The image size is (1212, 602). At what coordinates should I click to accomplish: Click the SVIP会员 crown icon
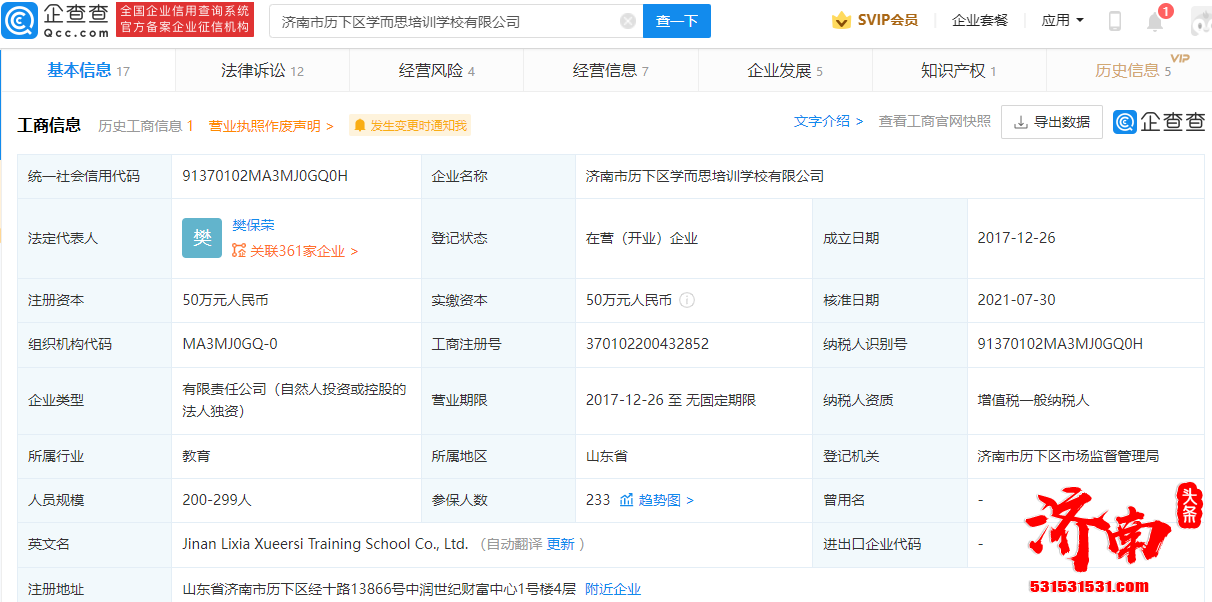click(x=841, y=20)
